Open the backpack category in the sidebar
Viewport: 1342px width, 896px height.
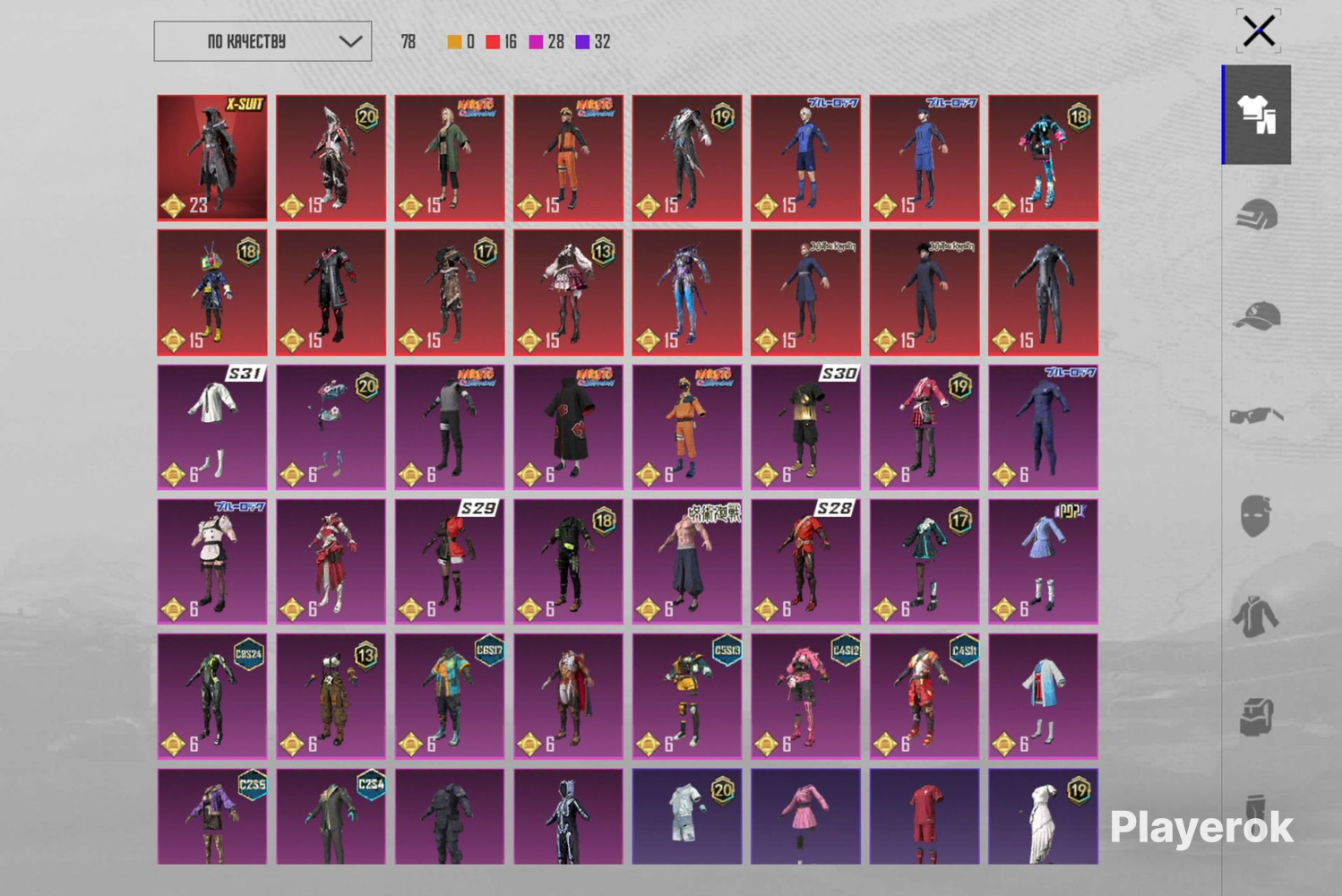click(x=1256, y=717)
